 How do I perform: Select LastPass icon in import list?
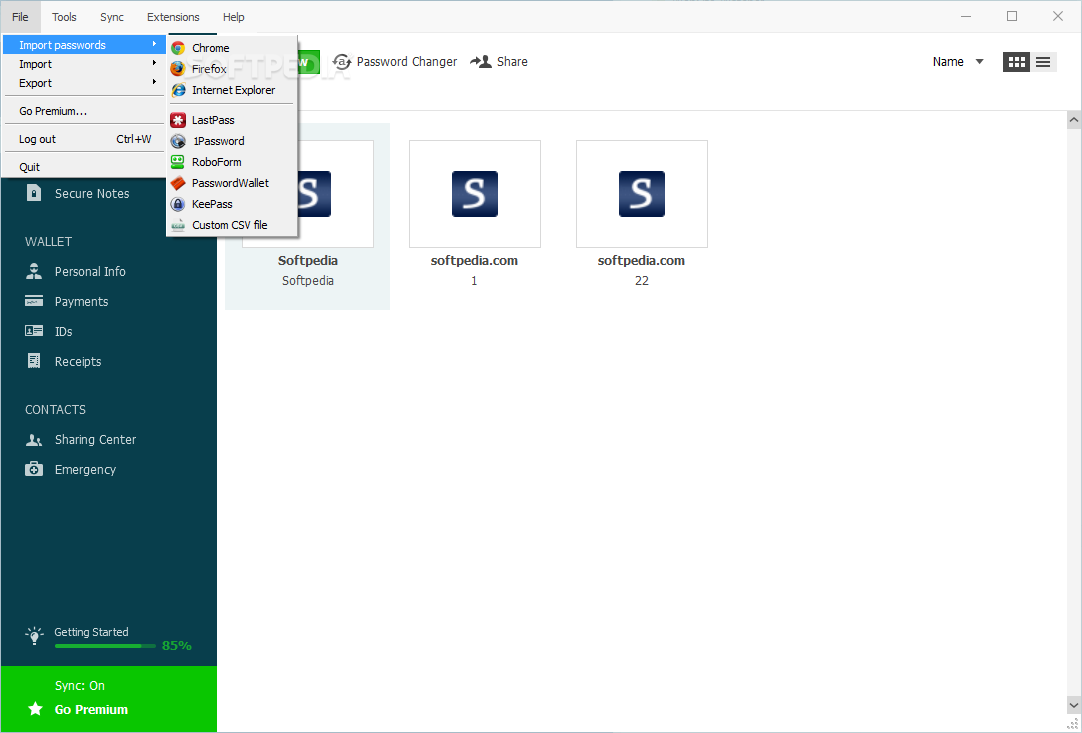178,120
